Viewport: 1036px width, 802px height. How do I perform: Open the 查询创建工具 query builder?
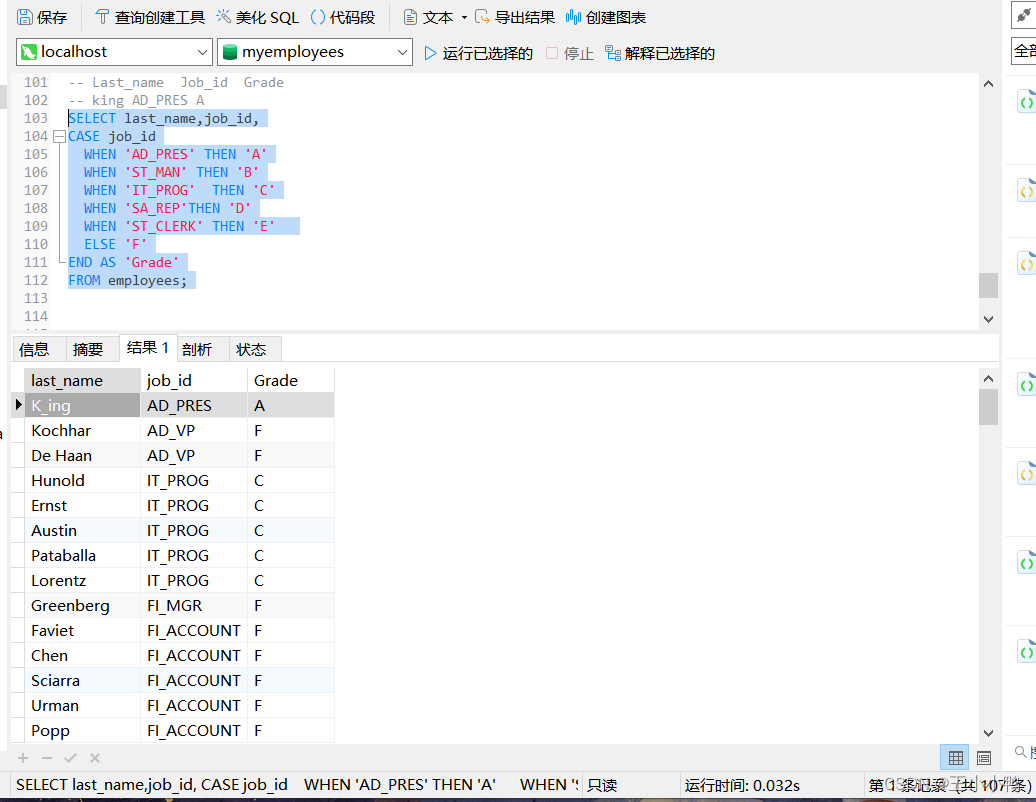150,17
